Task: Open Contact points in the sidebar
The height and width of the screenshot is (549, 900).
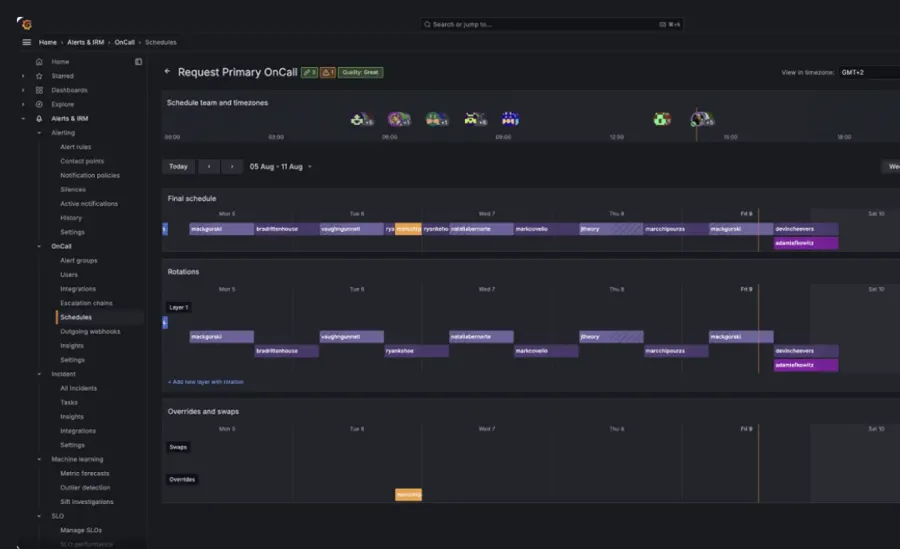Action: click(82, 161)
